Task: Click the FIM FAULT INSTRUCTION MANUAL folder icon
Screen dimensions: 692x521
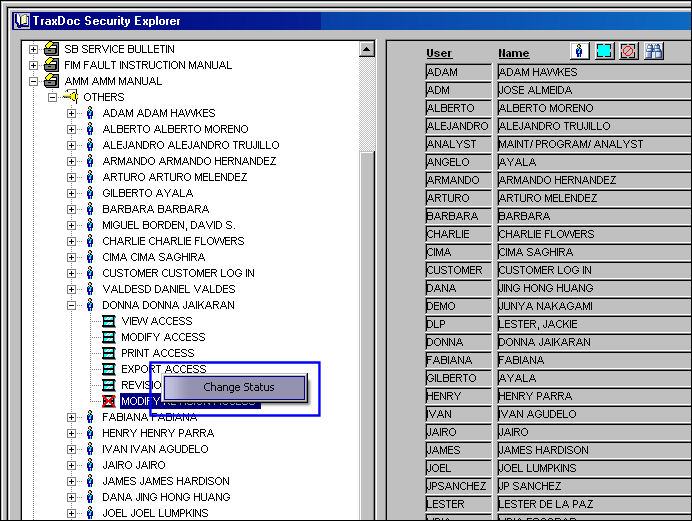Action: point(51,65)
